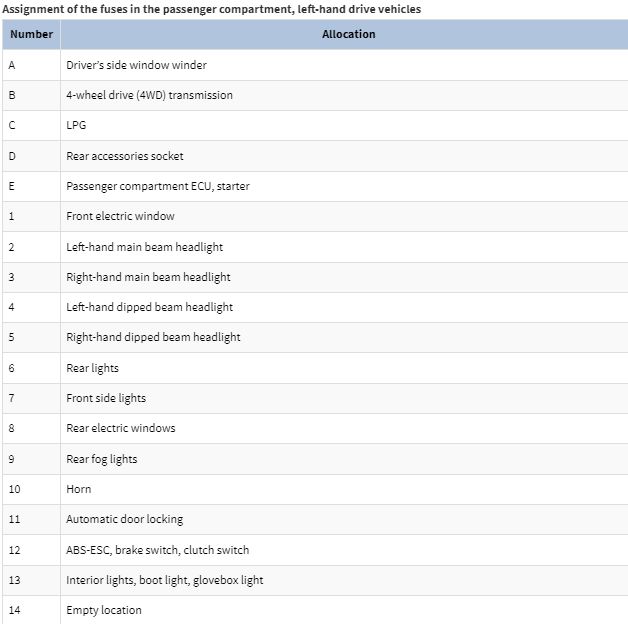Click the Allocation column header
Viewport: 628px width, 624px height.
(348, 34)
